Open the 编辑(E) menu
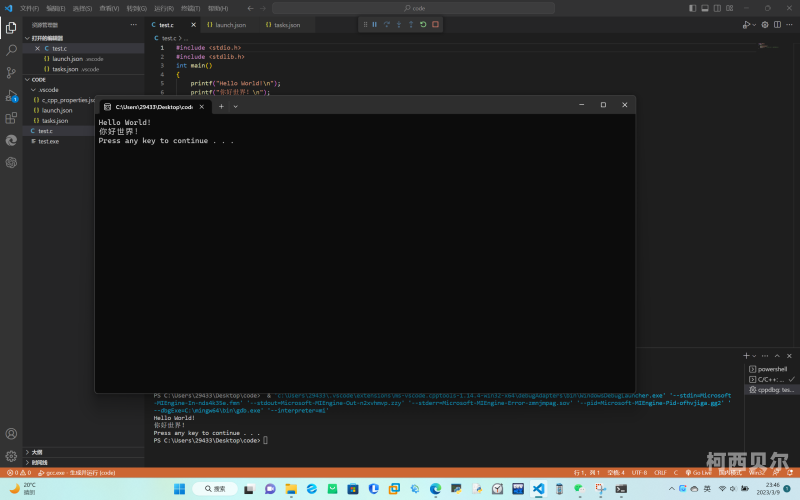This screenshot has height=500, width=800. [56, 8]
